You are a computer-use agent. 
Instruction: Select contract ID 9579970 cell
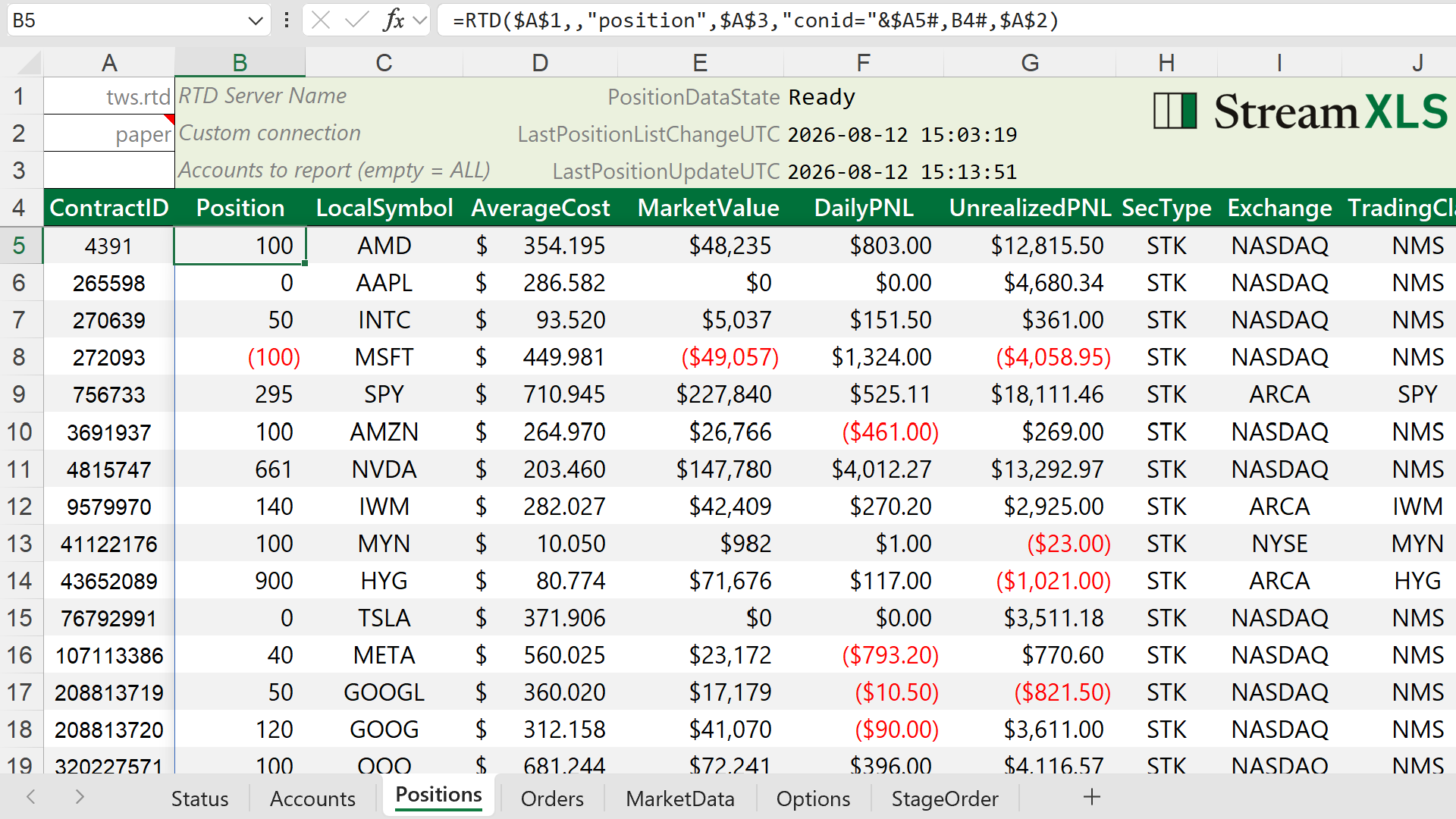tap(109, 507)
